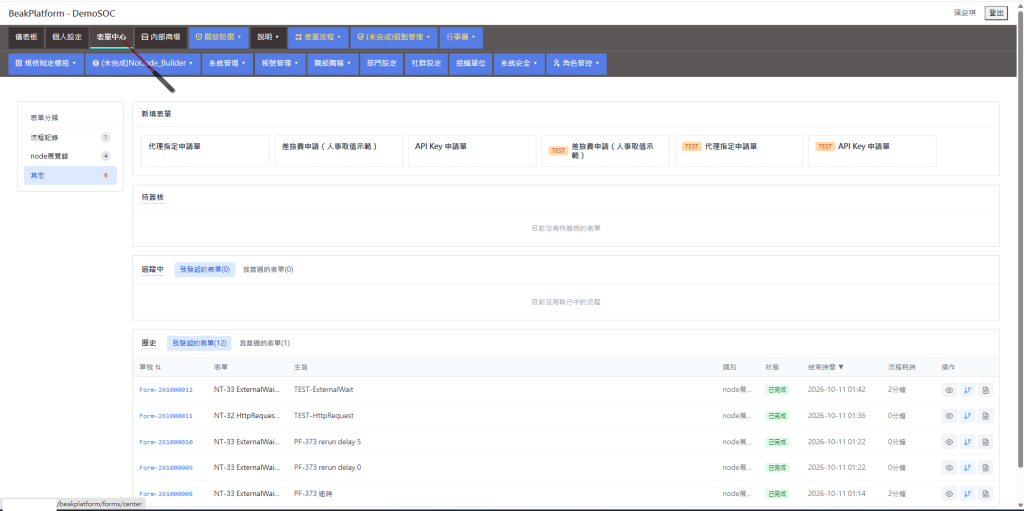Click the branch icon in Form-261000008 row
Image resolution: width=1024 pixels, height=511 pixels.
point(967,493)
